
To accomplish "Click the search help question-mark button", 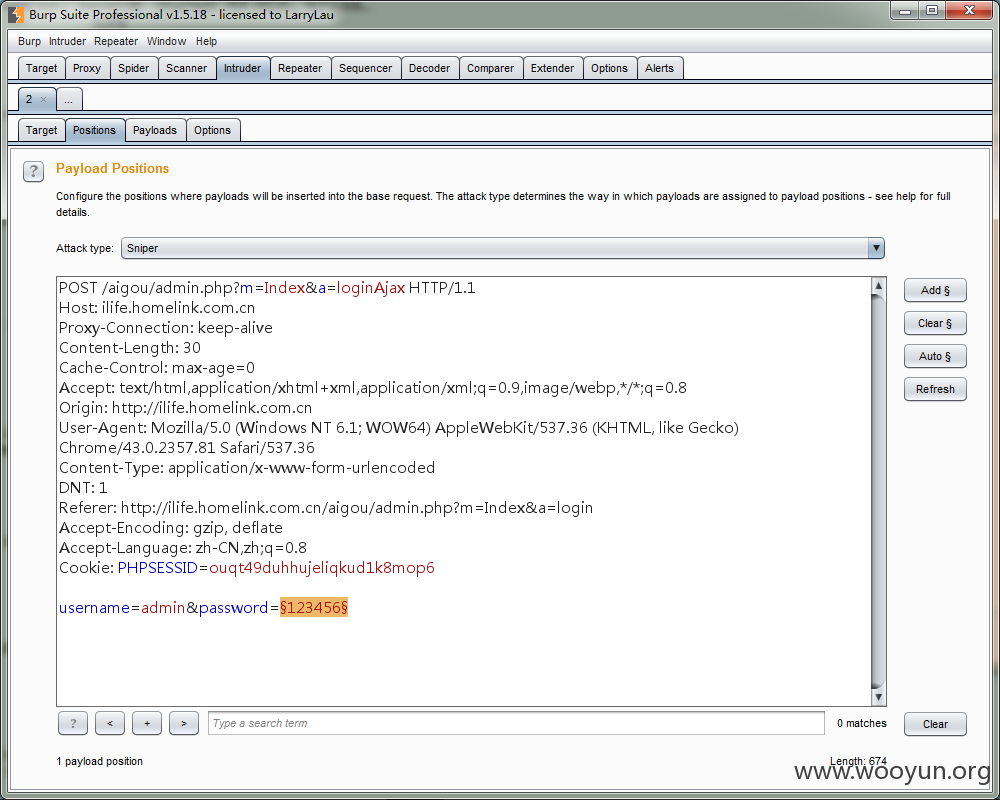I will pos(73,723).
